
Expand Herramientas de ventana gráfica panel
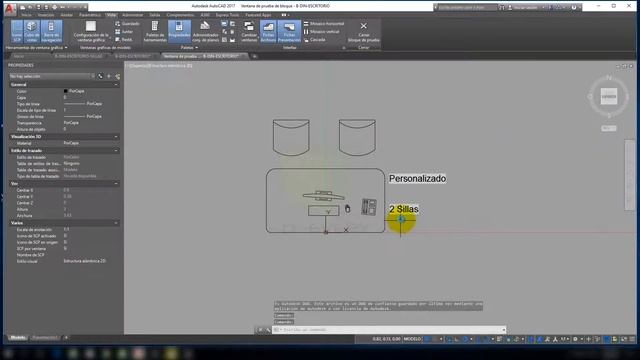pos(37,48)
